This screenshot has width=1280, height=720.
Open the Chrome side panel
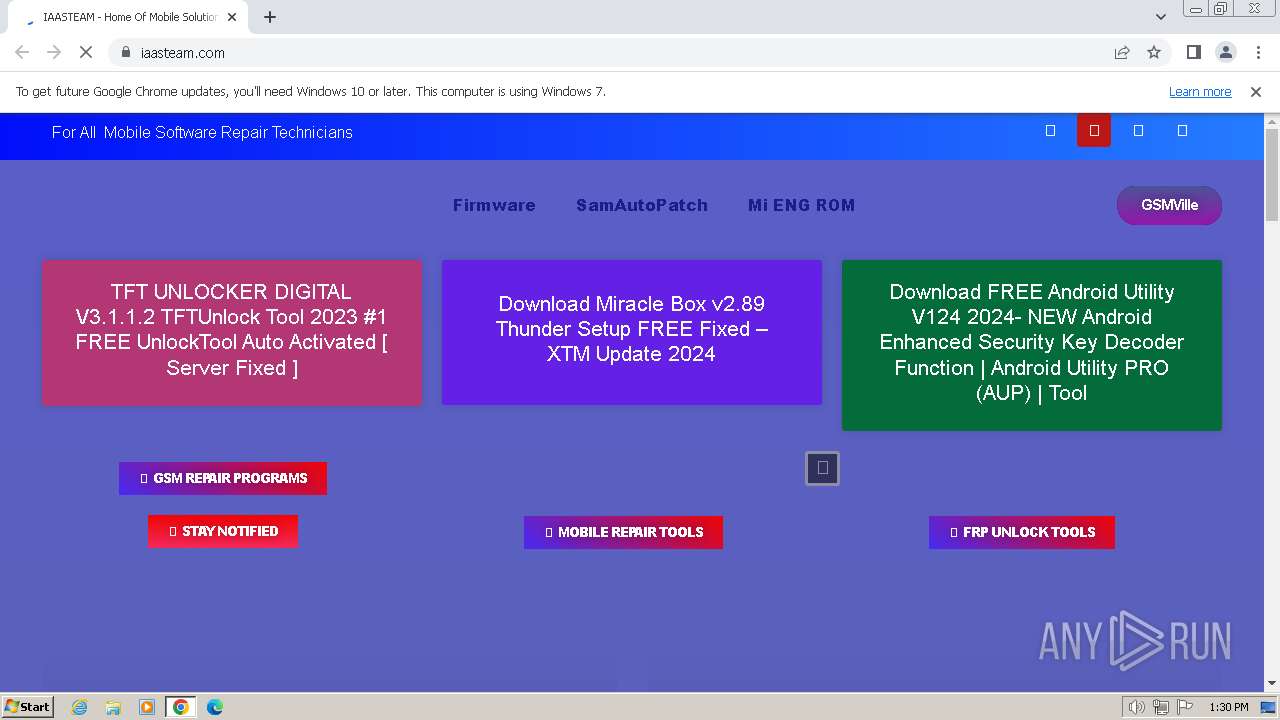coord(1193,52)
